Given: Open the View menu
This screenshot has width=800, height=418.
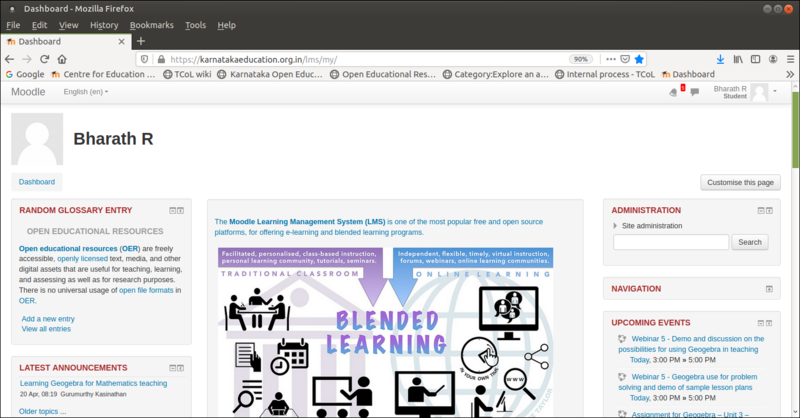Looking at the screenshot, I should tap(68, 25).
